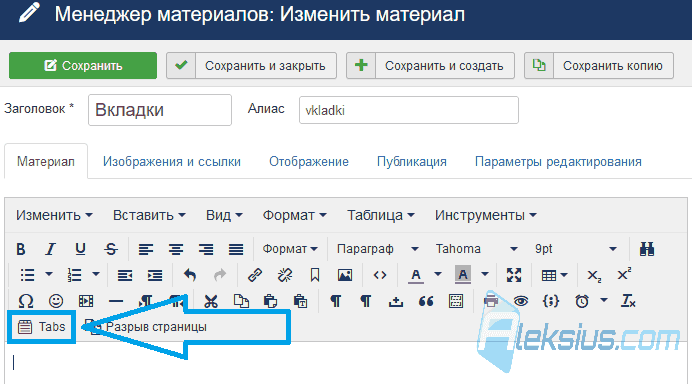Open the background color picker arrow
The height and width of the screenshot is (384, 693).
click(x=485, y=274)
